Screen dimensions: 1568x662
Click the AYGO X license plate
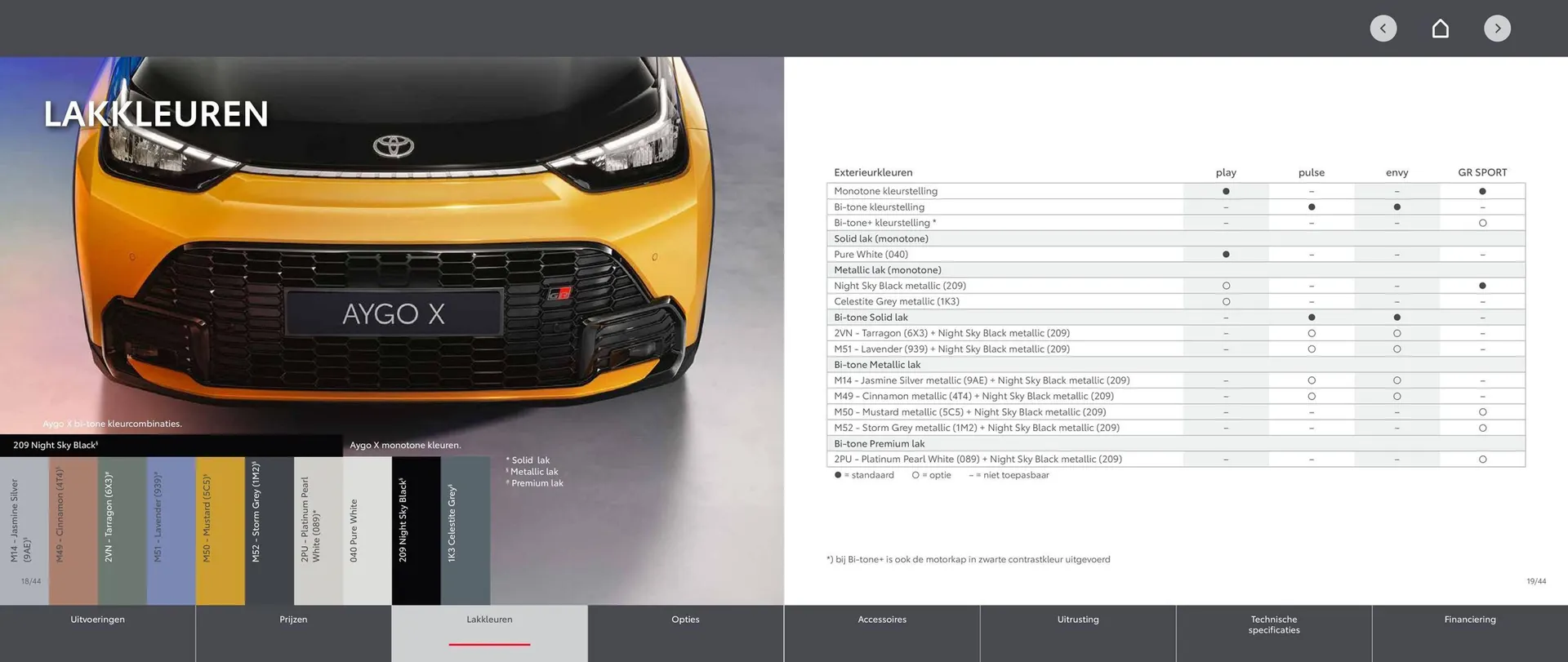click(x=394, y=313)
